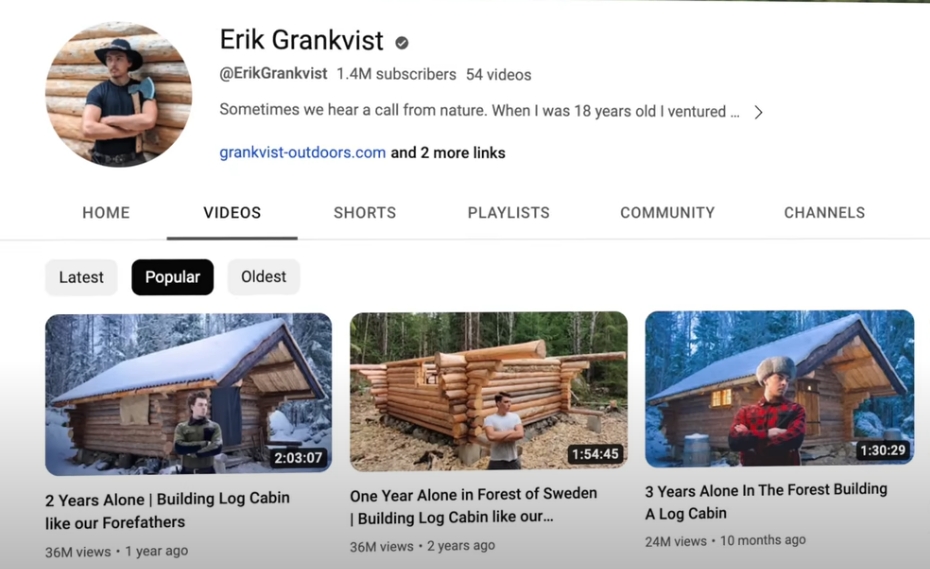Screen dimensions: 930x569
Task: Switch to the HOME tab
Action: tap(106, 212)
